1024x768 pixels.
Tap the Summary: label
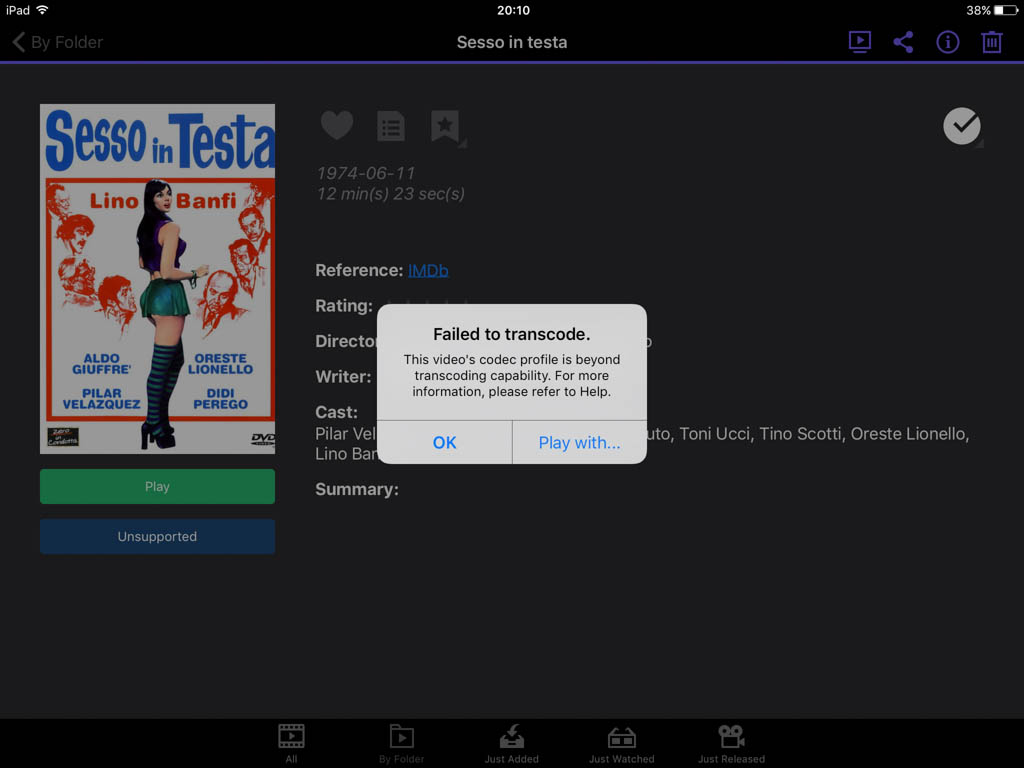pyautogui.click(x=357, y=489)
